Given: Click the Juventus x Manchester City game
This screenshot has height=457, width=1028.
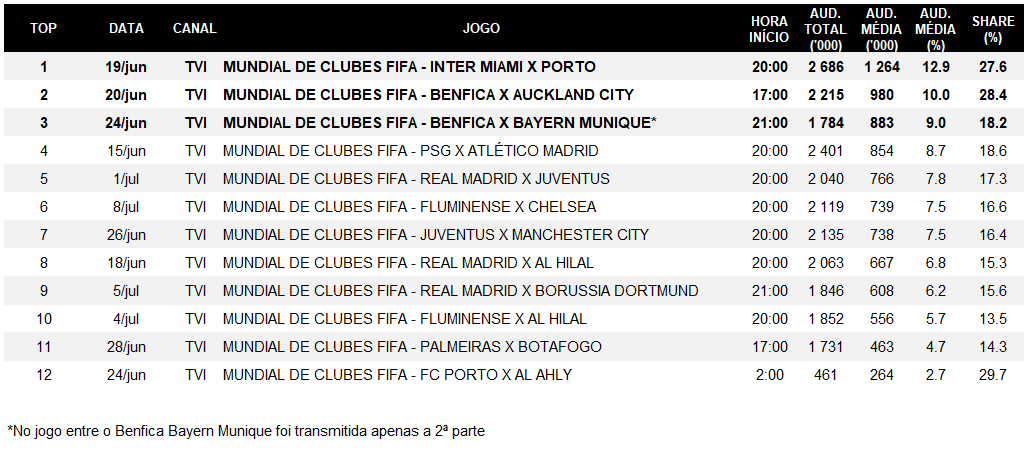Looking at the screenshot, I should click(436, 234).
